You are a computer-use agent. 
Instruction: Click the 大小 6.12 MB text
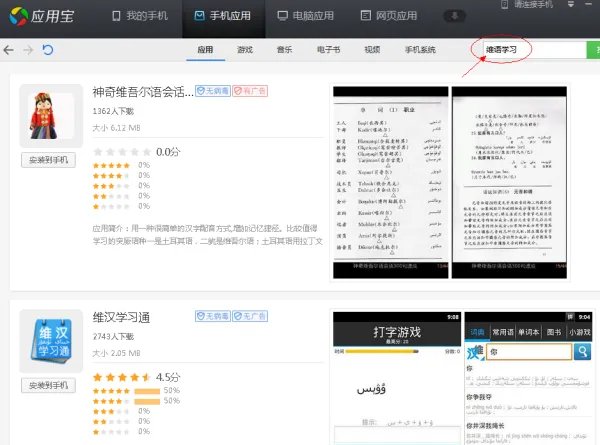coord(116,128)
